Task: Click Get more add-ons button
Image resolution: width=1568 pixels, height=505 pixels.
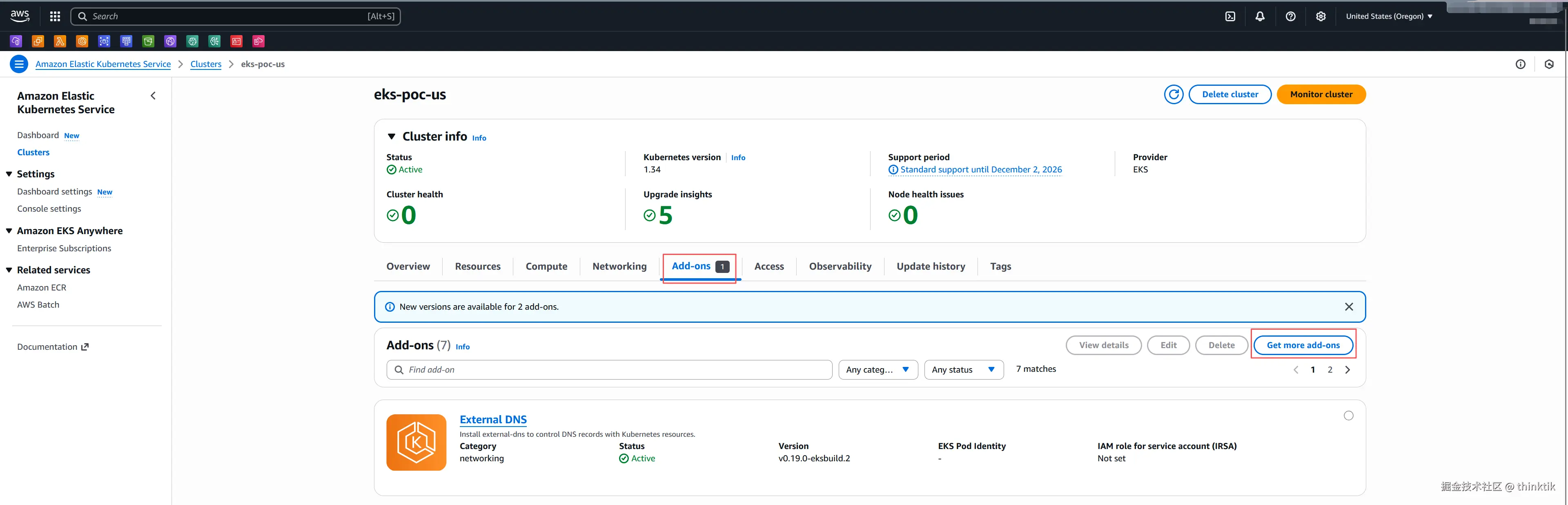Action: coord(1303,345)
